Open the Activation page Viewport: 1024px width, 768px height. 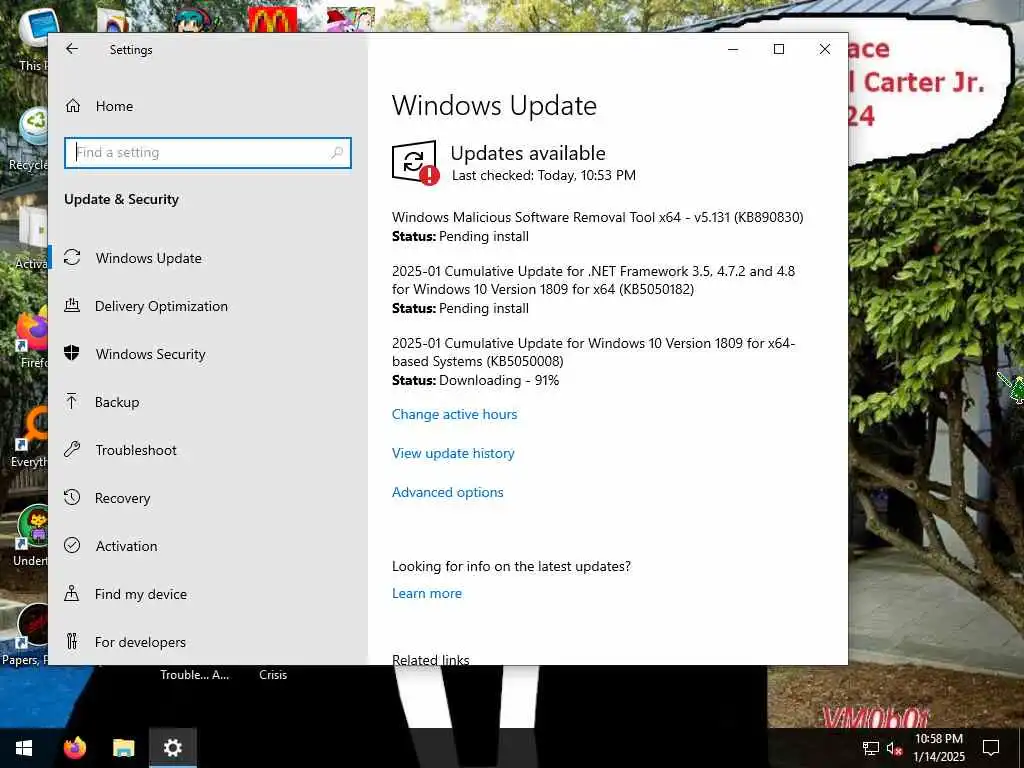pyautogui.click(x=208, y=546)
